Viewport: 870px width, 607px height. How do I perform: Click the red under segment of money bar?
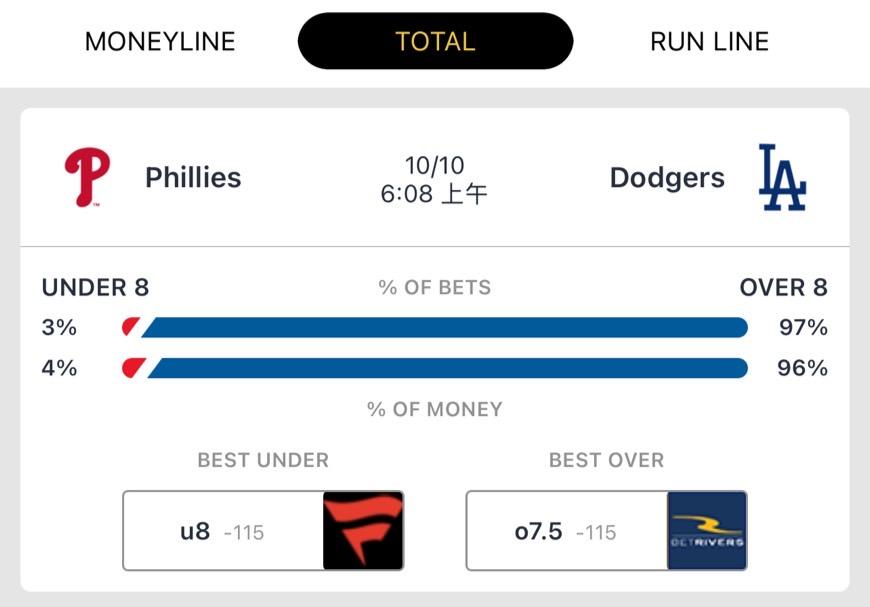coord(133,368)
